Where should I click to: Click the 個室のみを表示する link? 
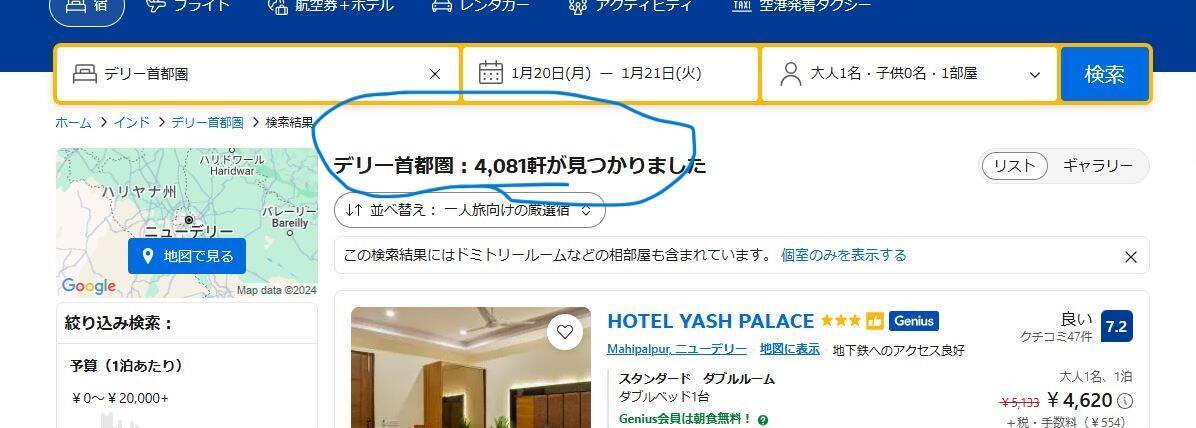pos(844,256)
